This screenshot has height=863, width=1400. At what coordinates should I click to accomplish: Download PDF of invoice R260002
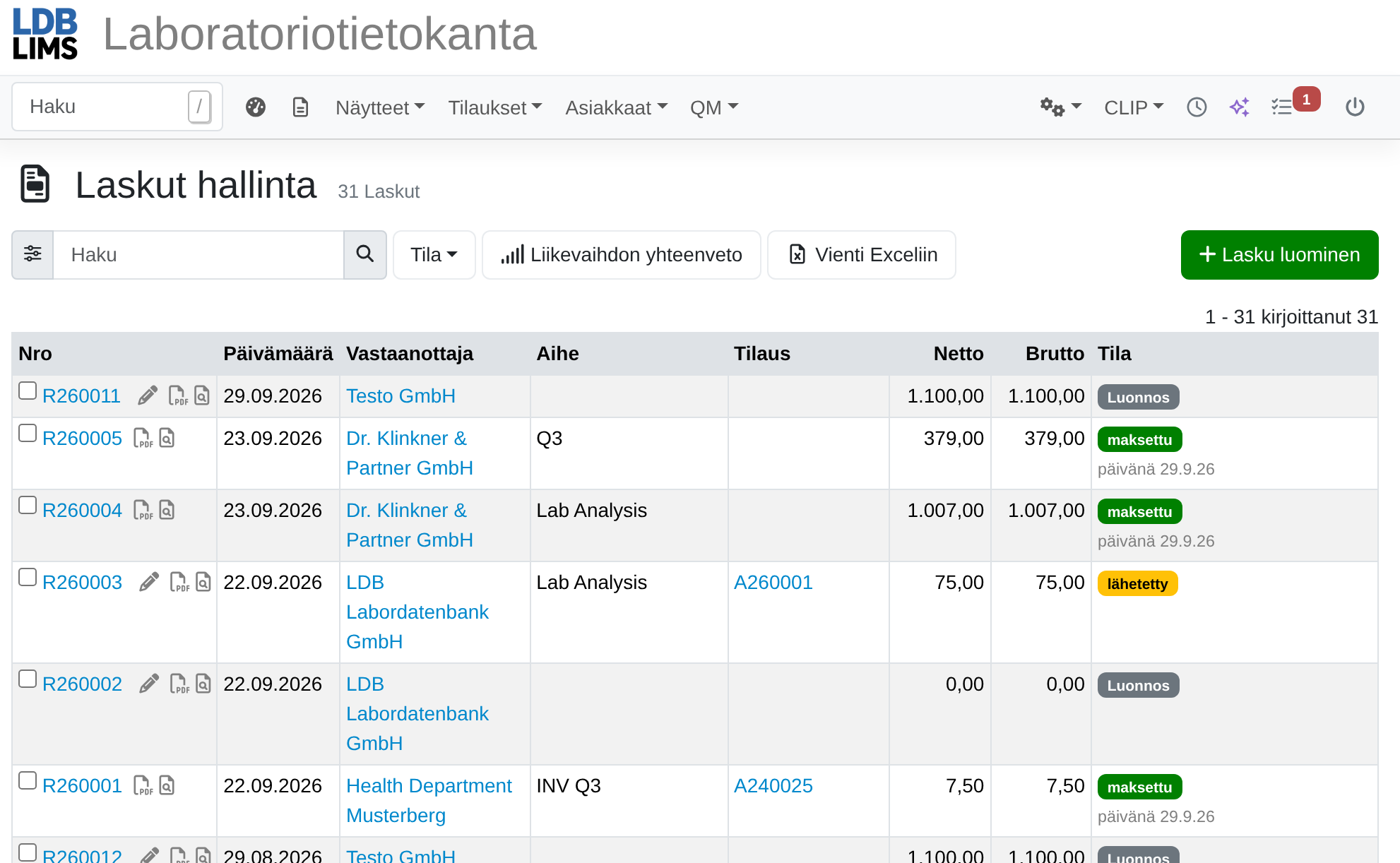[179, 684]
